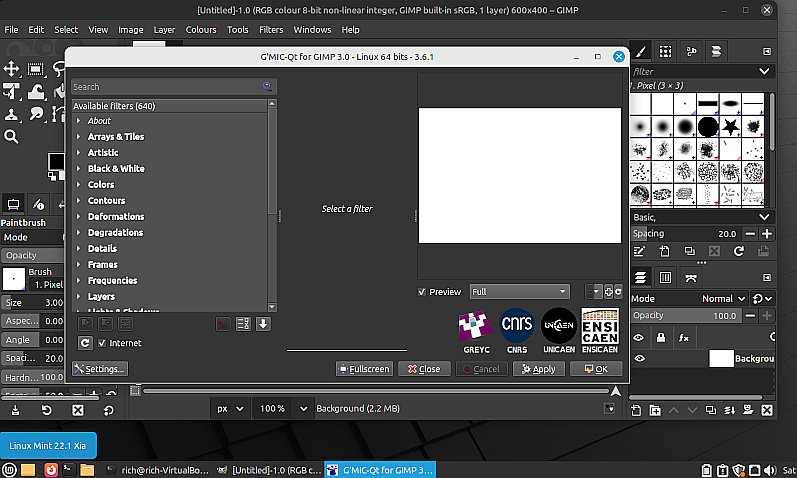The height and width of the screenshot is (478, 797).
Task: Expand the Contours filter category
Action: [x=78, y=200]
